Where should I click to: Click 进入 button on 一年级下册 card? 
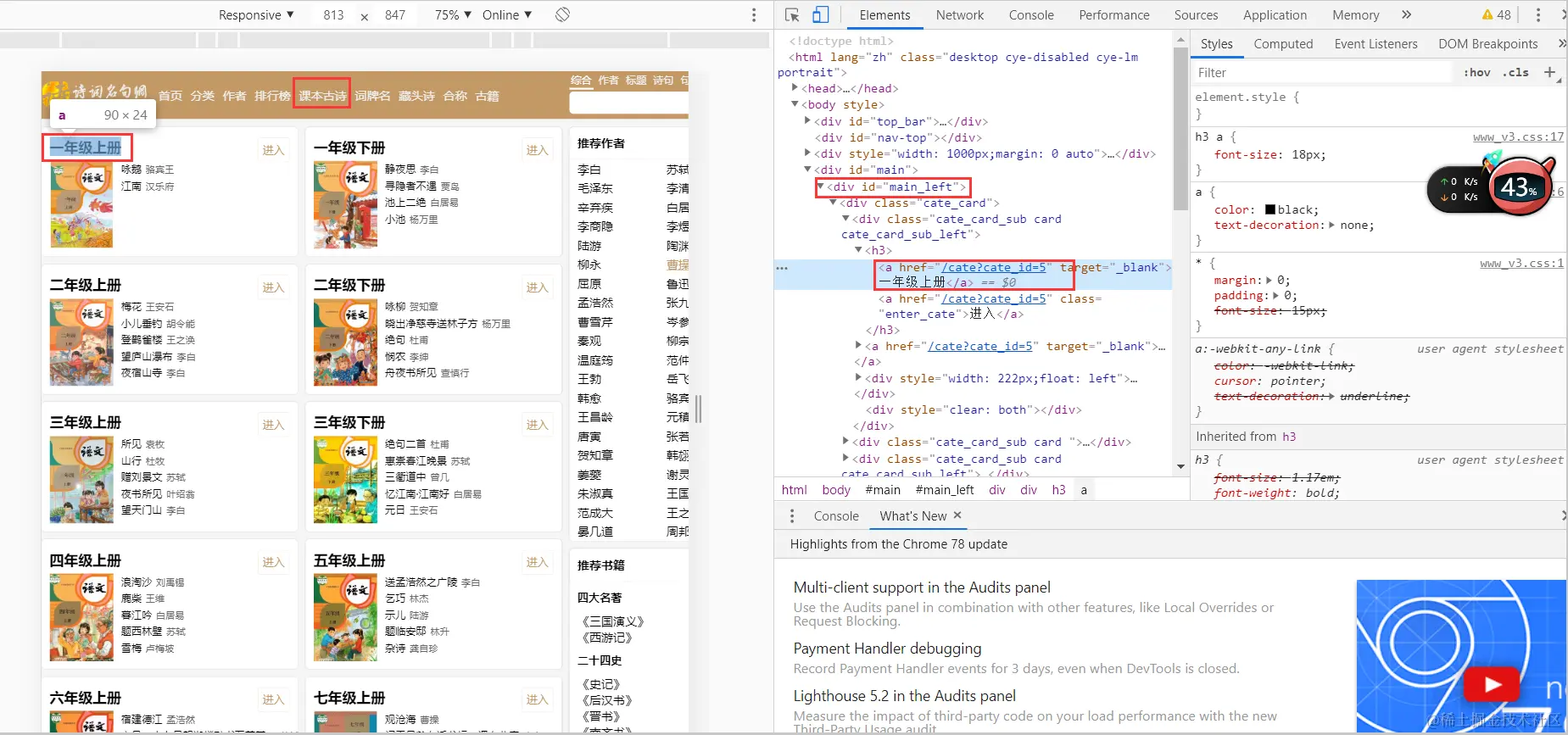(537, 150)
